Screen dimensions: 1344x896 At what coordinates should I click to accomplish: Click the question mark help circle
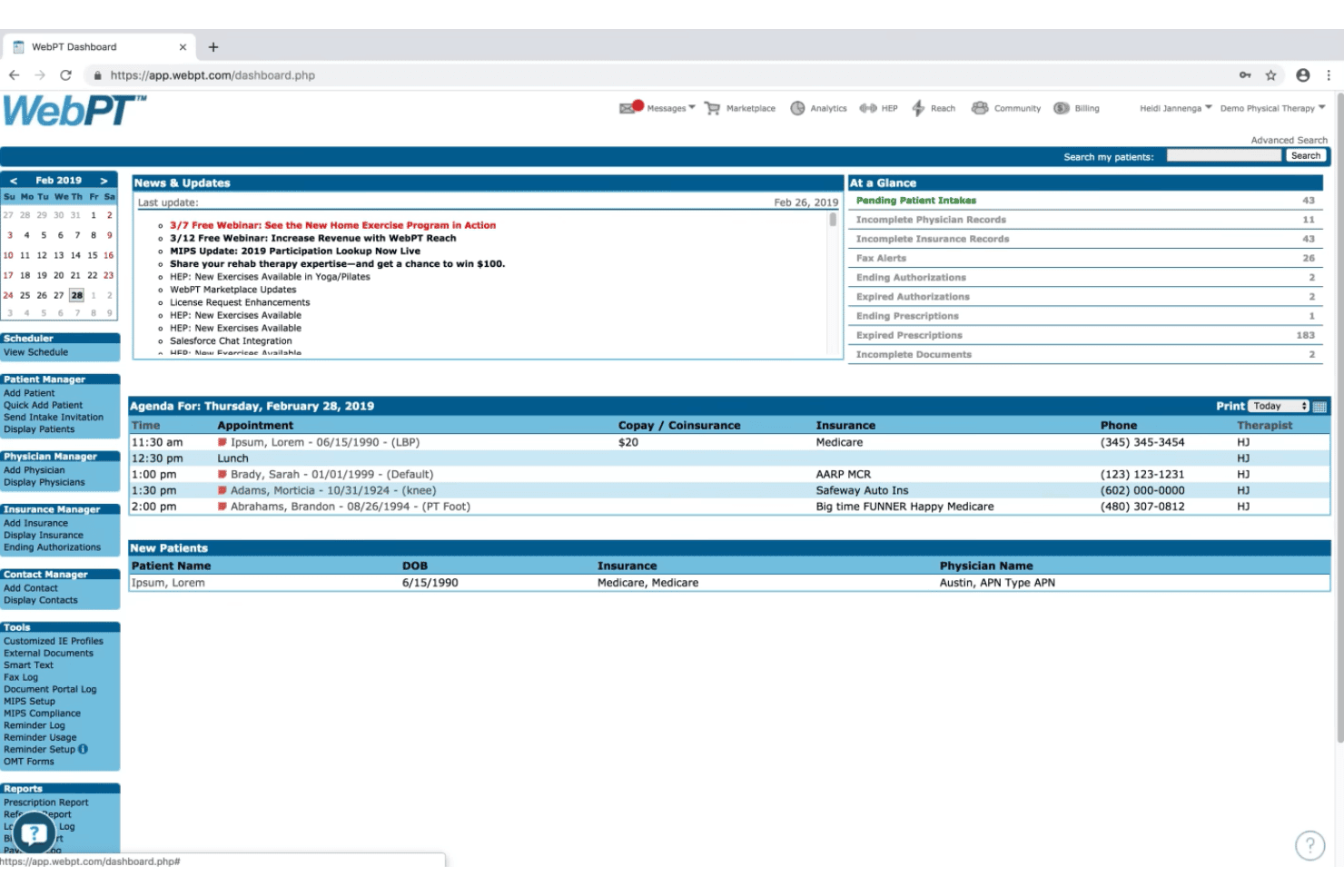[1309, 845]
